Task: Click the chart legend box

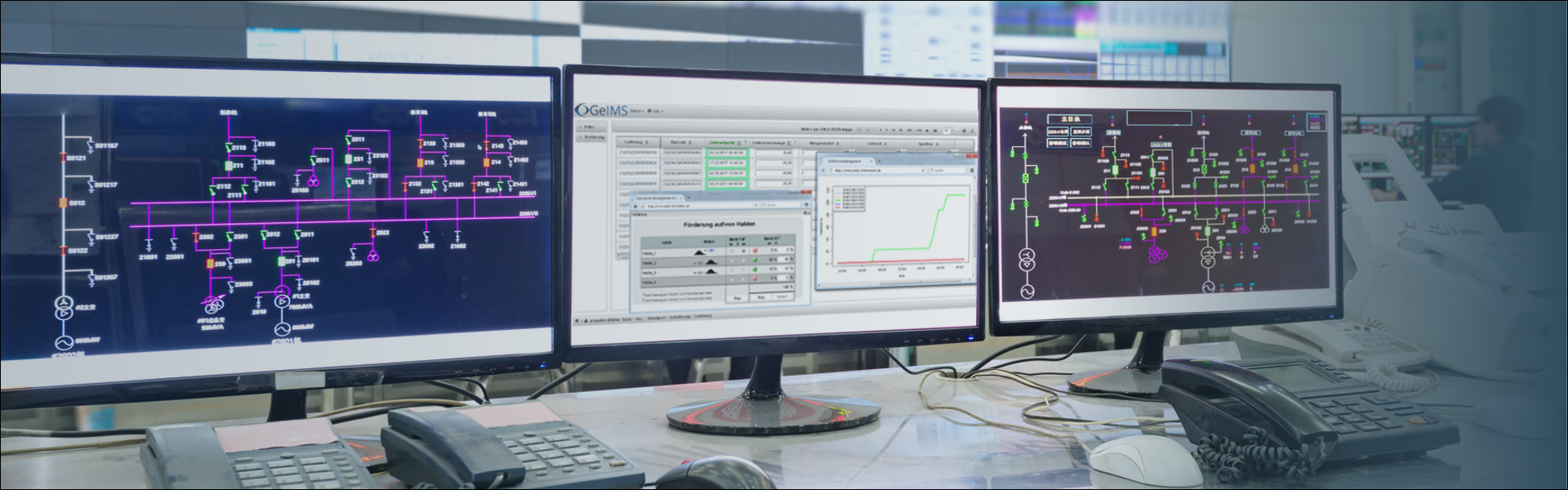Action: [850, 199]
